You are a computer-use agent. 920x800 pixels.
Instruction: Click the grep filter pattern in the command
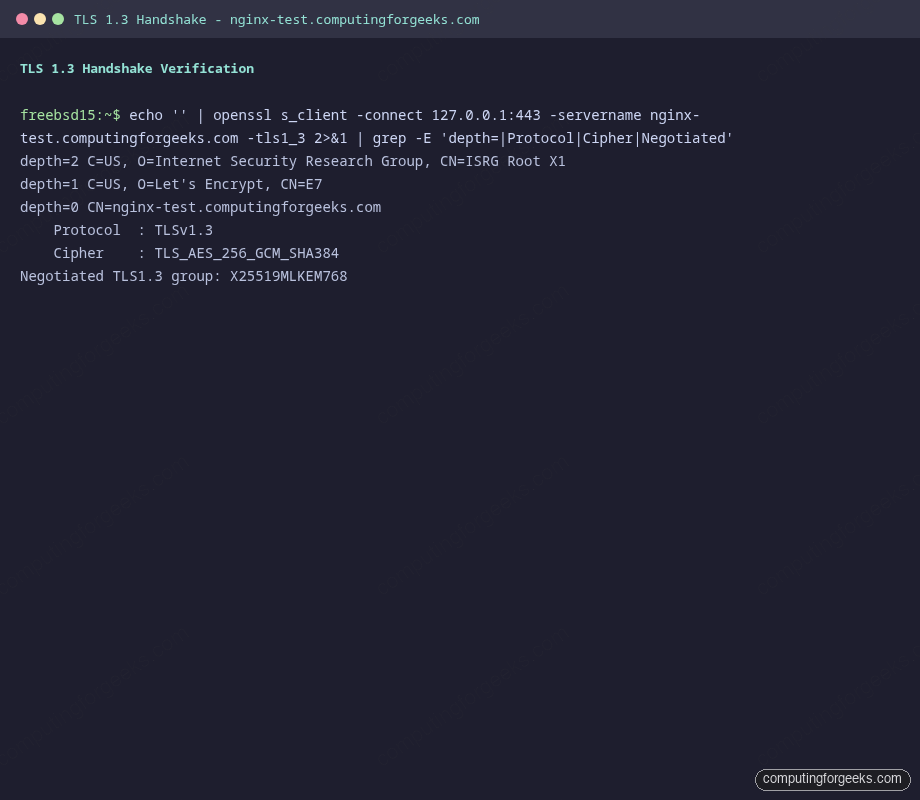point(590,138)
